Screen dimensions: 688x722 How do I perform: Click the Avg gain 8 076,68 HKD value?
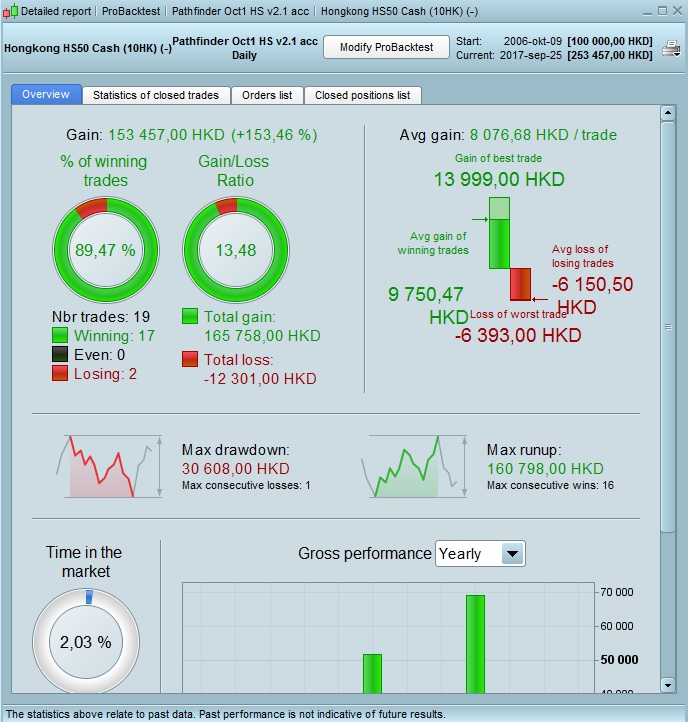click(543, 135)
